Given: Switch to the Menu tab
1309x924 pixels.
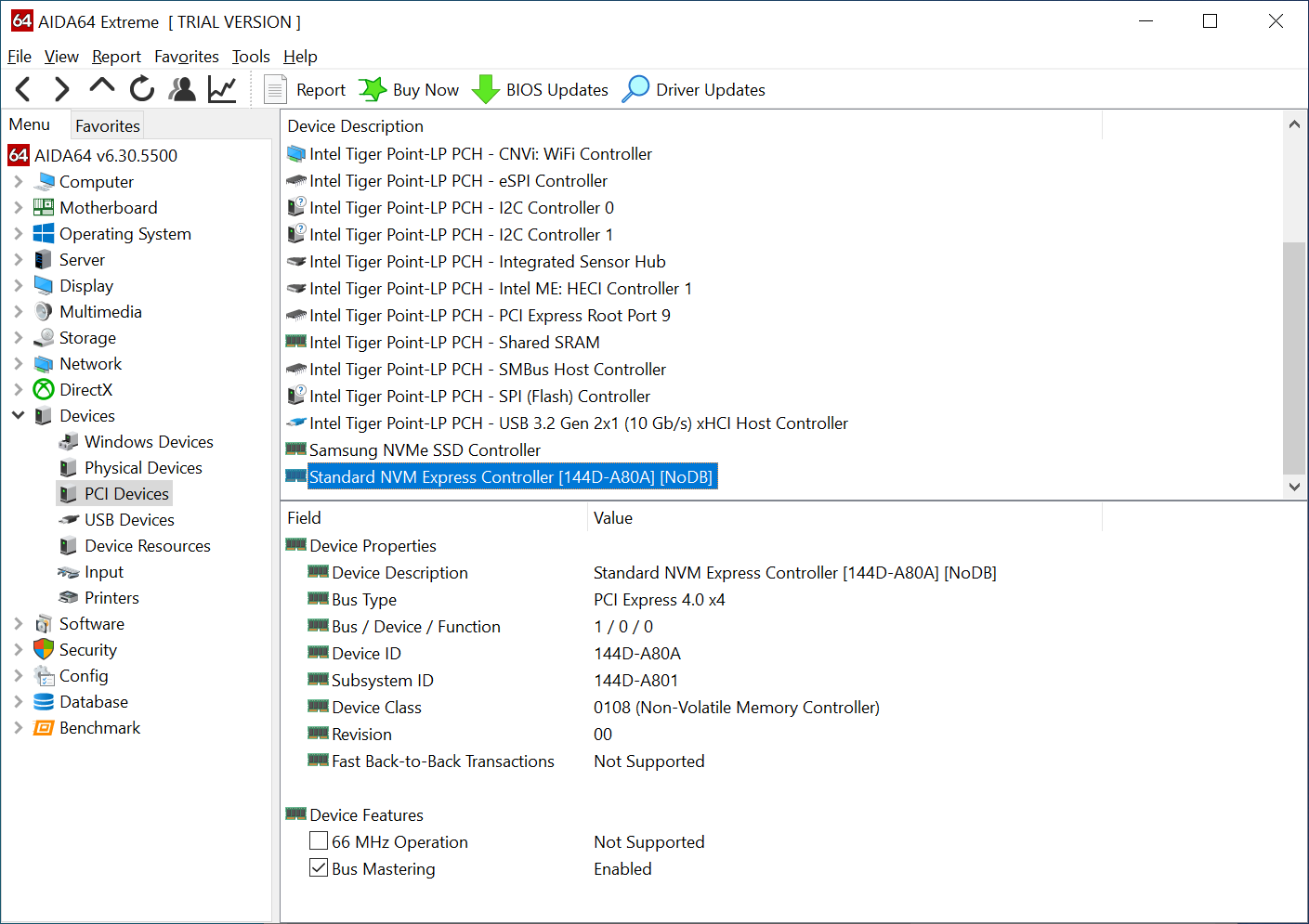Looking at the screenshot, I should click(30, 124).
